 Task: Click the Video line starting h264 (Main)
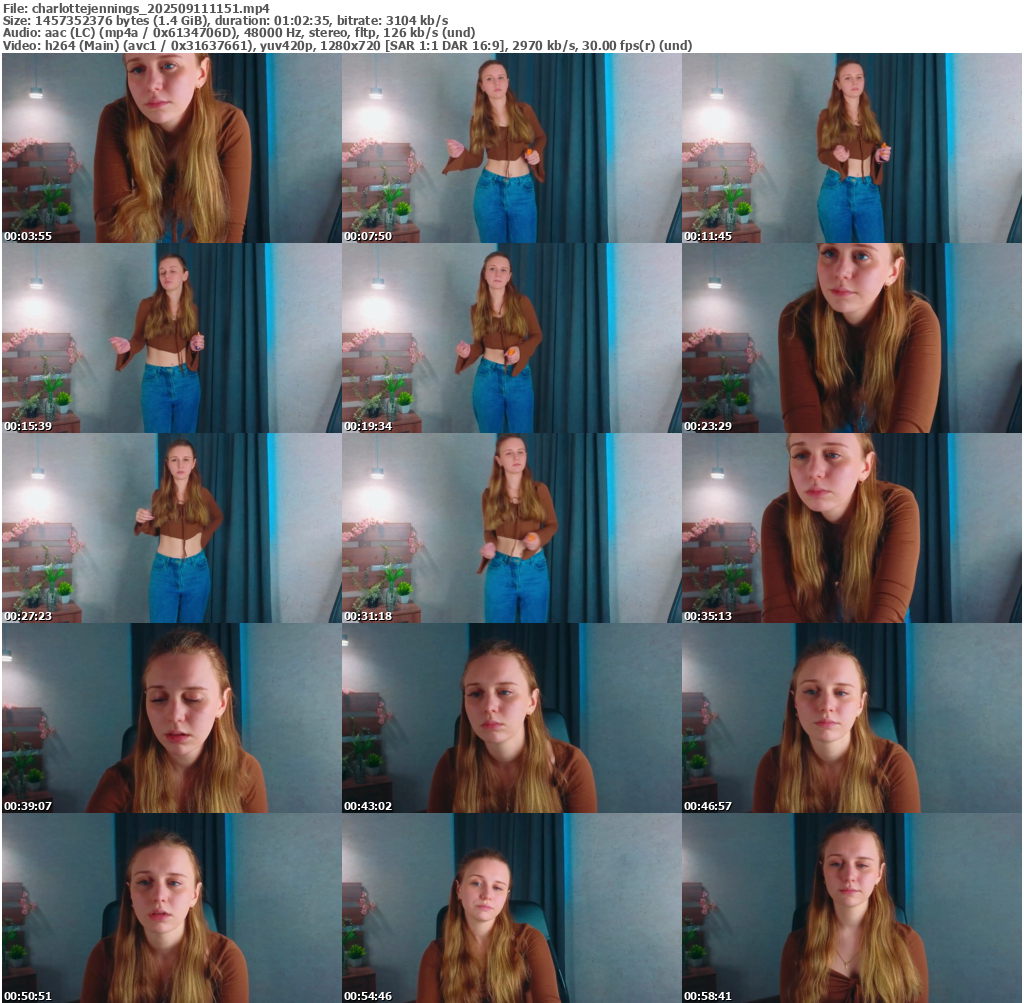(x=347, y=45)
